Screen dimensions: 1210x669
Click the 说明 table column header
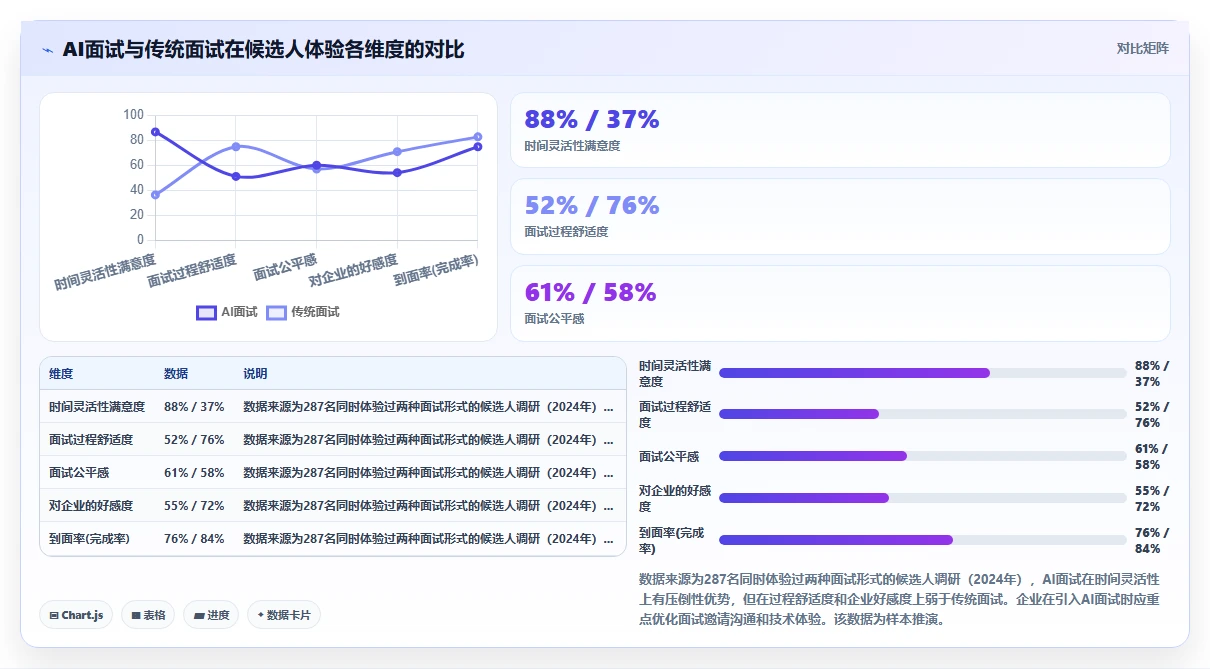(x=255, y=374)
